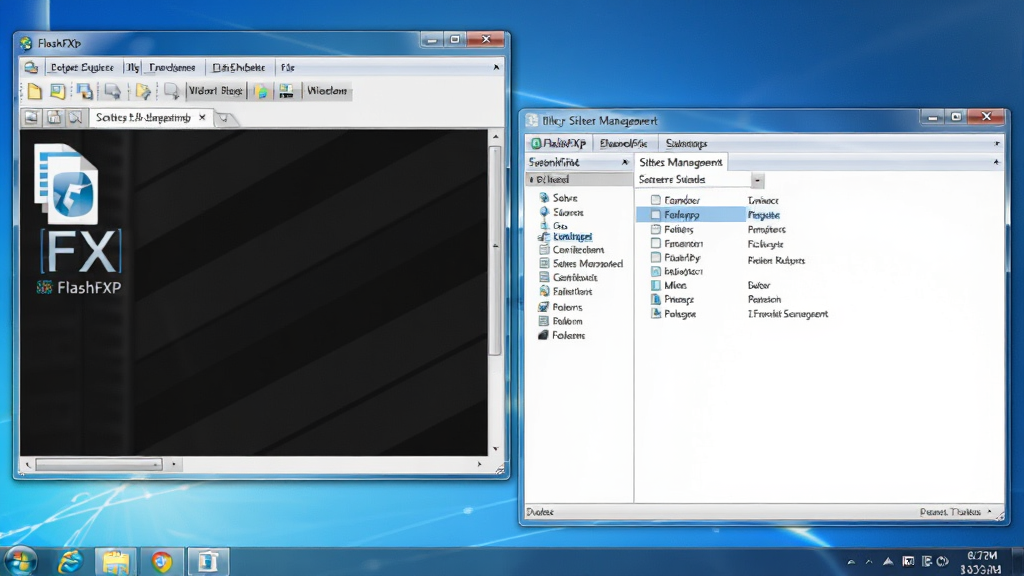Screen dimensions: 1024x576
Task: Click the yellow new document icon in FlashFXP toolbar
Action: point(34,91)
